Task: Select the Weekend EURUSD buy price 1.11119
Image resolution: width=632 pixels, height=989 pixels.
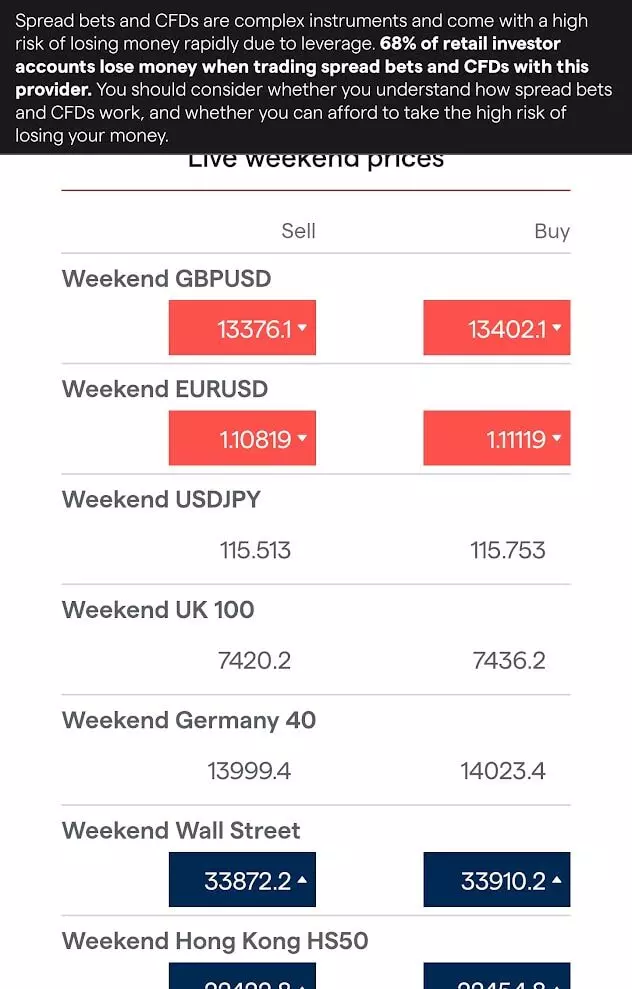Action: click(x=497, y=438)
